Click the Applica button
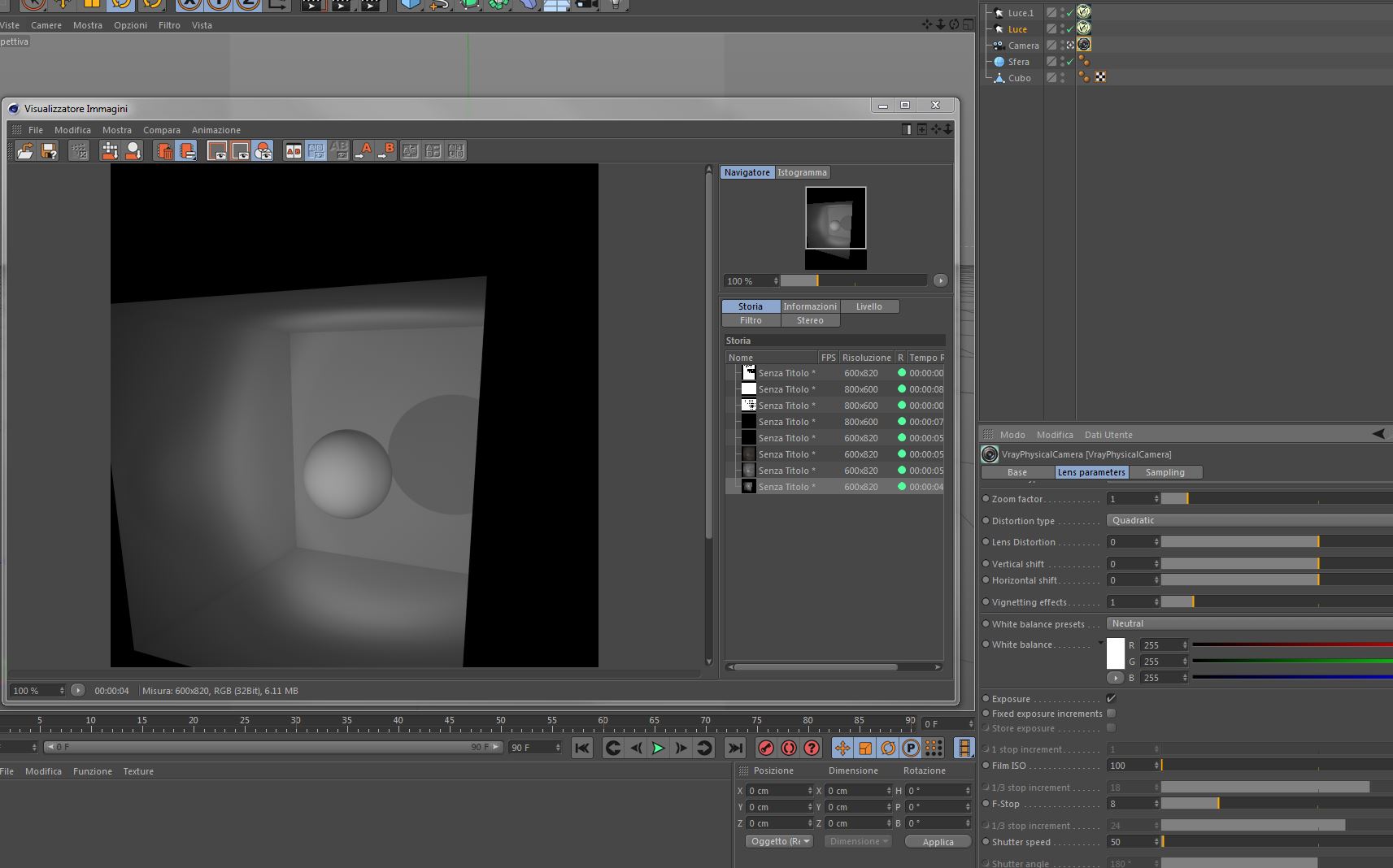The height and width of the screenshot is (868, 1393). (x=938, y=842)
